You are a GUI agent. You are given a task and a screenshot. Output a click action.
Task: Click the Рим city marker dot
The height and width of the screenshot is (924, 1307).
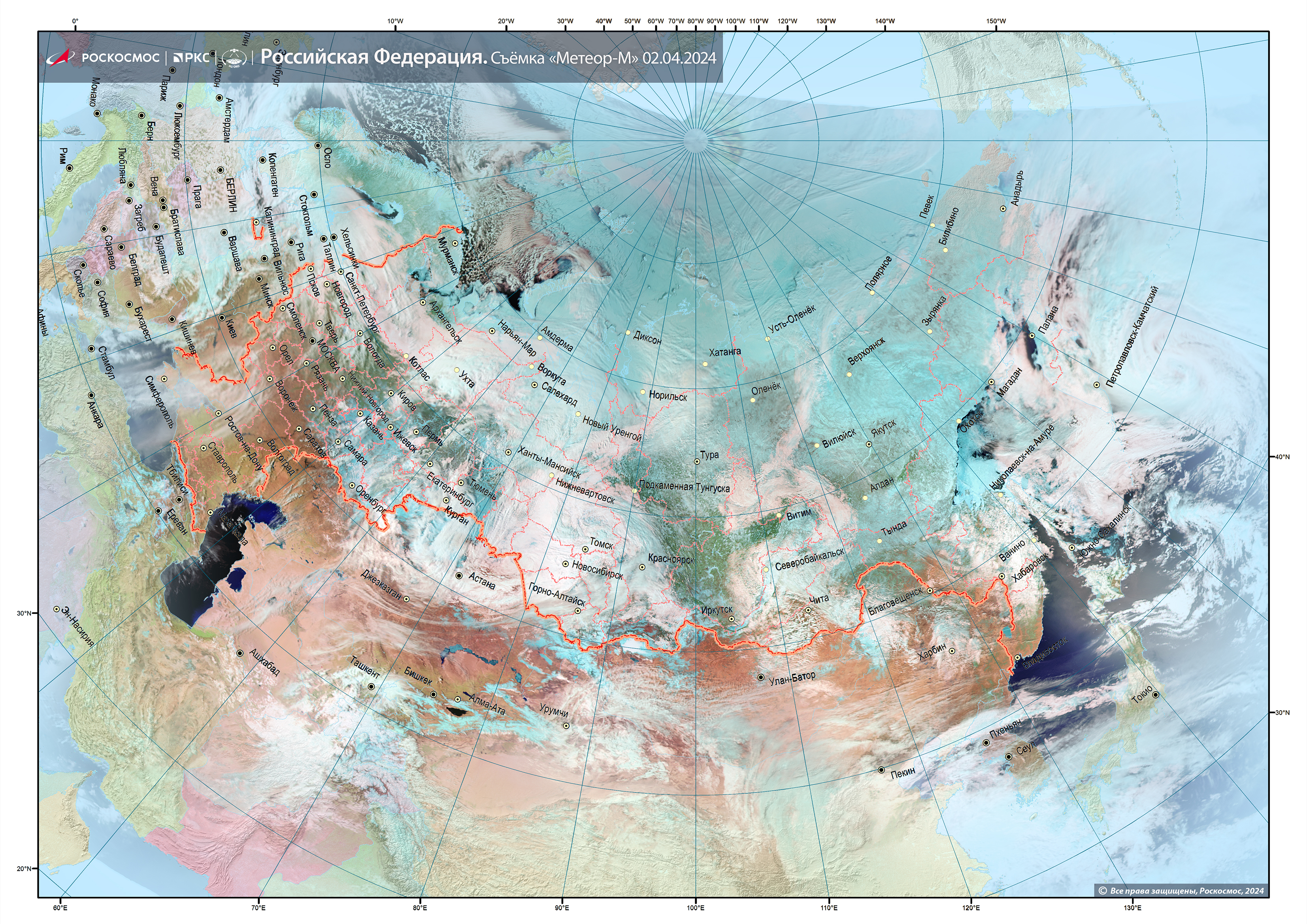pos(70,168)
